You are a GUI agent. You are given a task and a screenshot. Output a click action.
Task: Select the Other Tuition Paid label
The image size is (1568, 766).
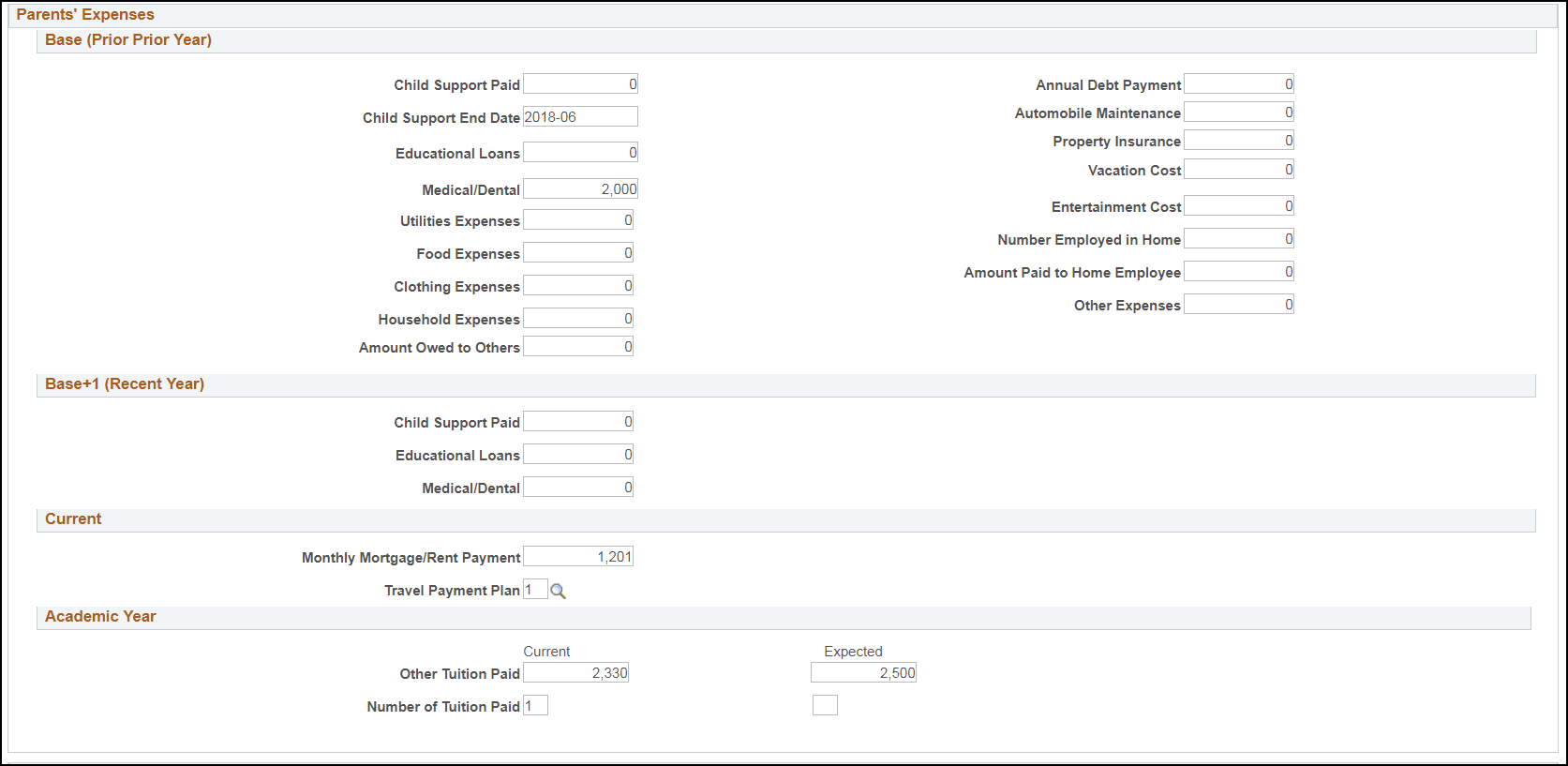click(459, 674)
